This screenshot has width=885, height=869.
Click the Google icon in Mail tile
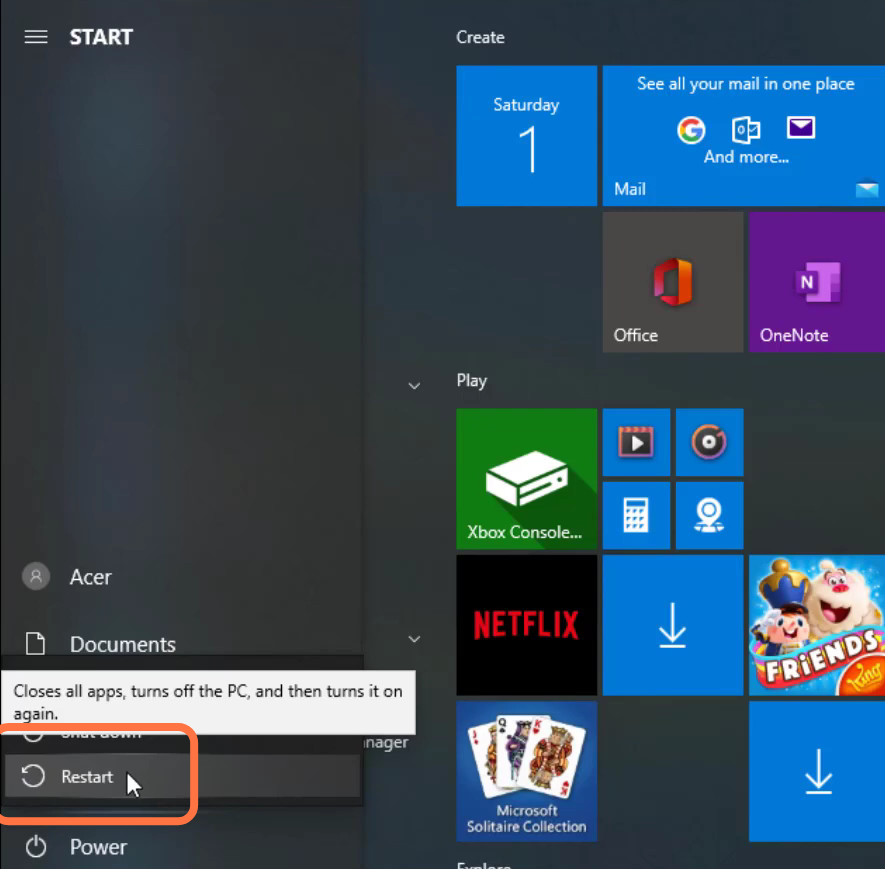(x=691, y=130)
